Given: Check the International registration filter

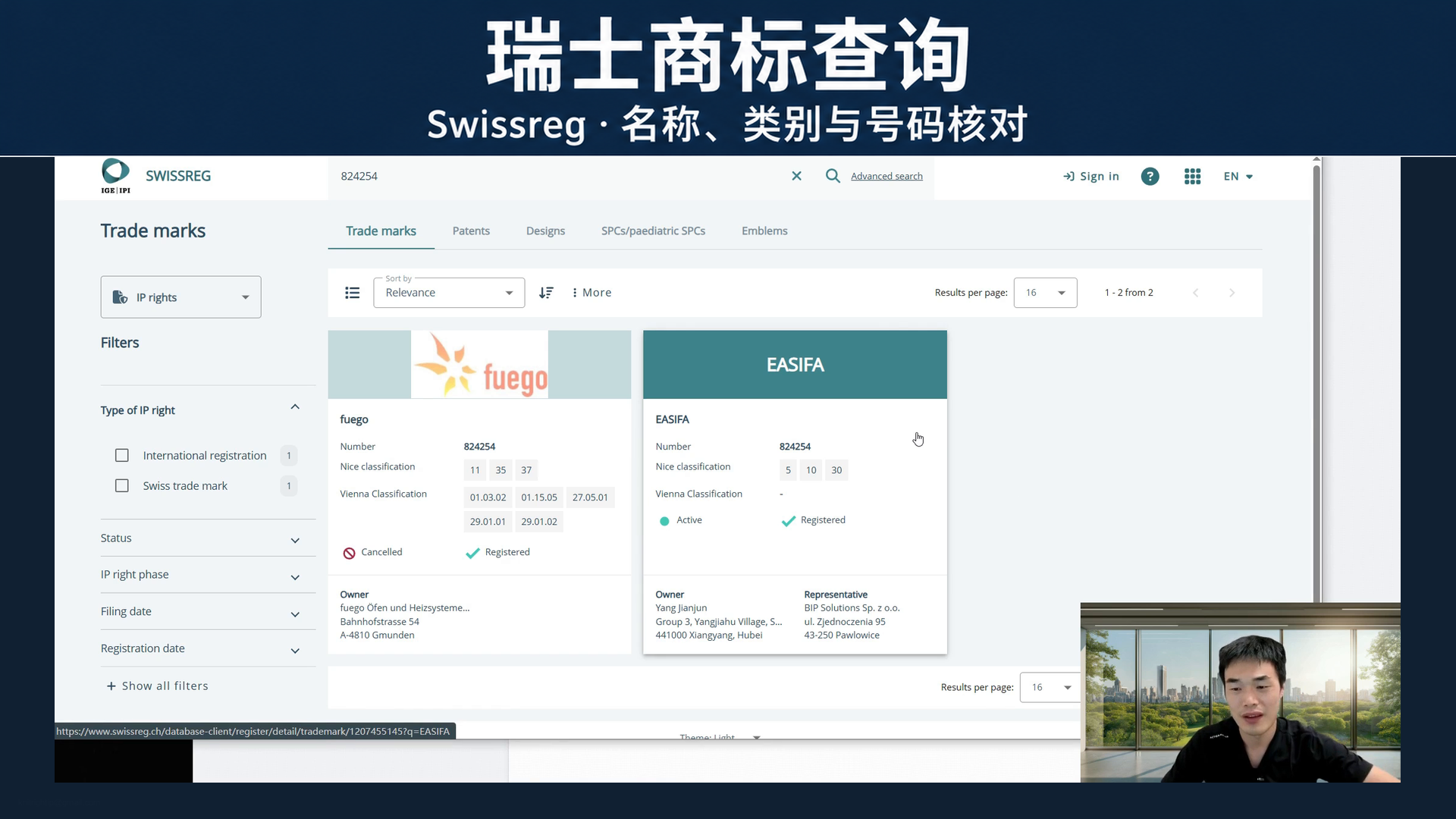Looking at the screenshot, I should point(121,456).
